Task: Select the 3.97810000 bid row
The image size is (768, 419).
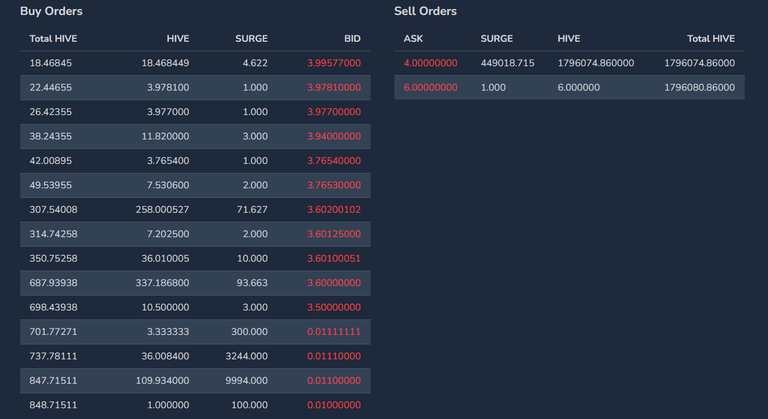Action: 195,88
